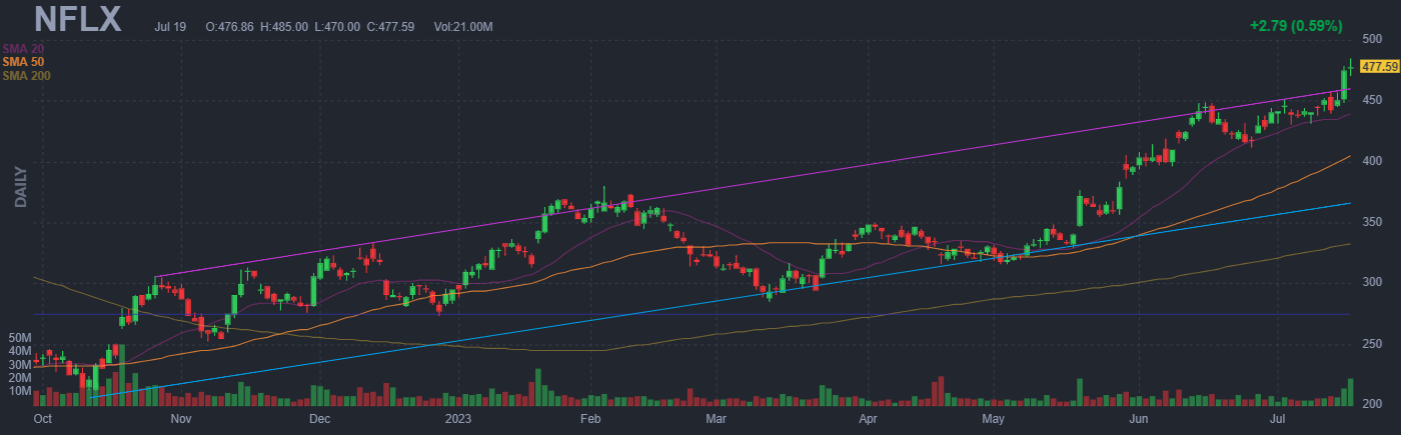The width and height of the screenshot is (1401, 435).
Task: Click the low price L:470.00
Action: (337, 27)
